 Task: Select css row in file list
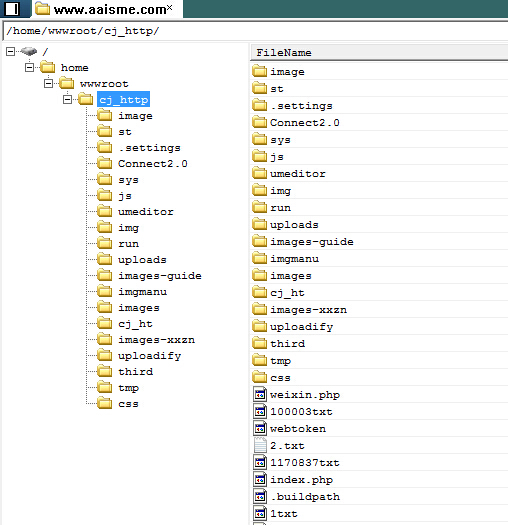(x=379, y=377)
